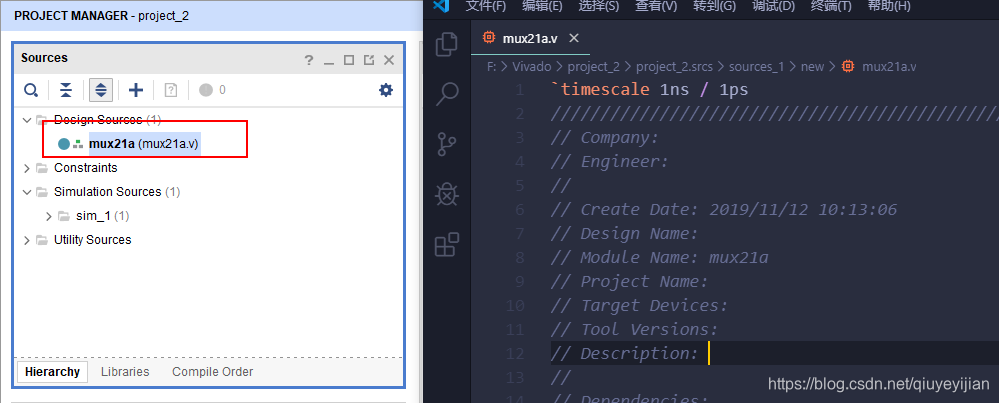Open VS Code Source Control view

[447, 144]
